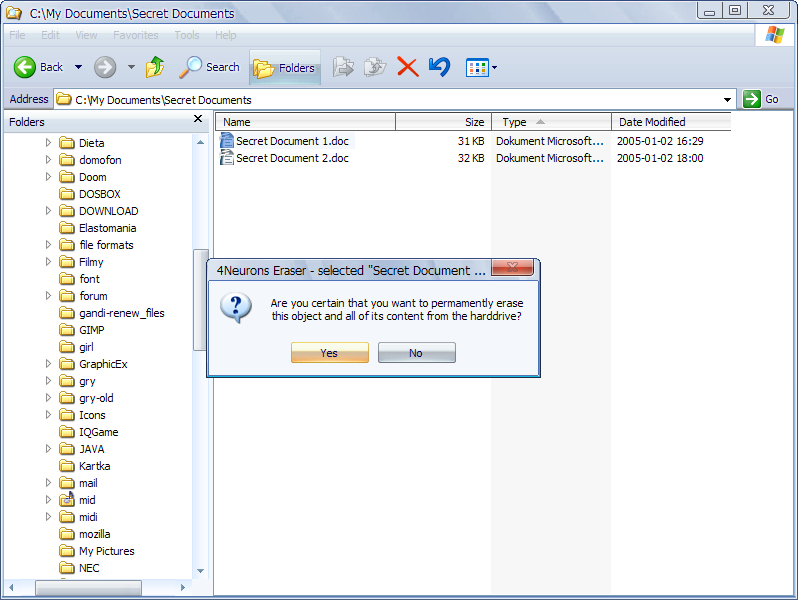Select Secret Document 2.doc file icon
798x600 pixels.
pos(226,158)
